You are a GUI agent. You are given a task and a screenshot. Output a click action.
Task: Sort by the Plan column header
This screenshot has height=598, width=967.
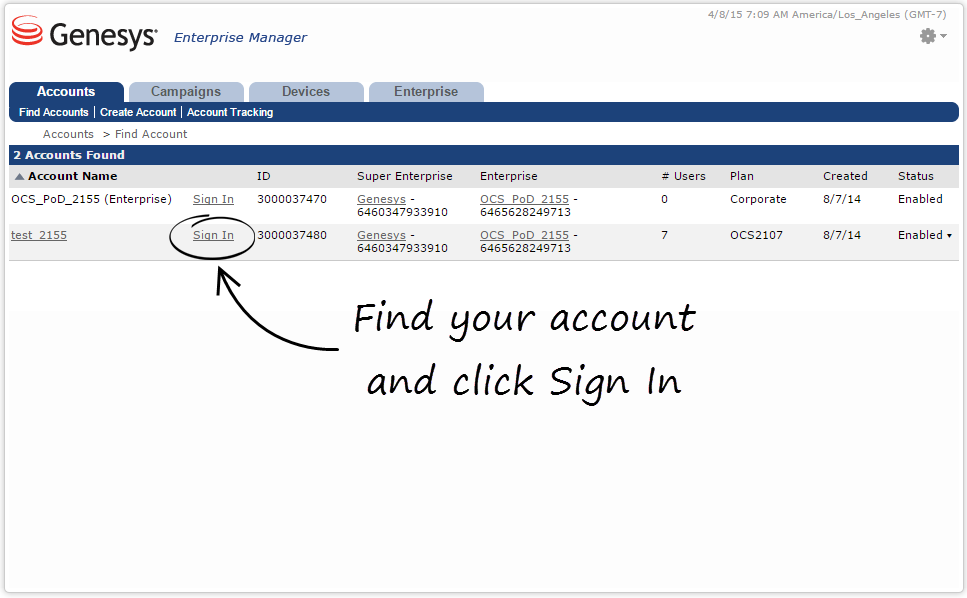tap(742, 176)
